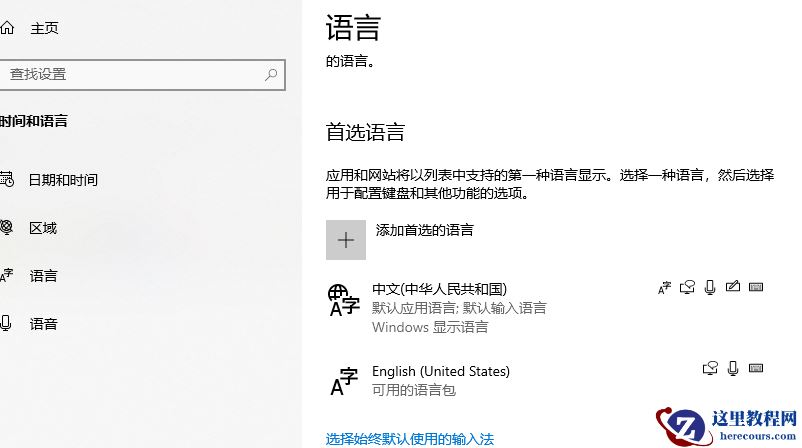Click Windows 显示语言 text

pyautogui.click(x=430, y=327)
